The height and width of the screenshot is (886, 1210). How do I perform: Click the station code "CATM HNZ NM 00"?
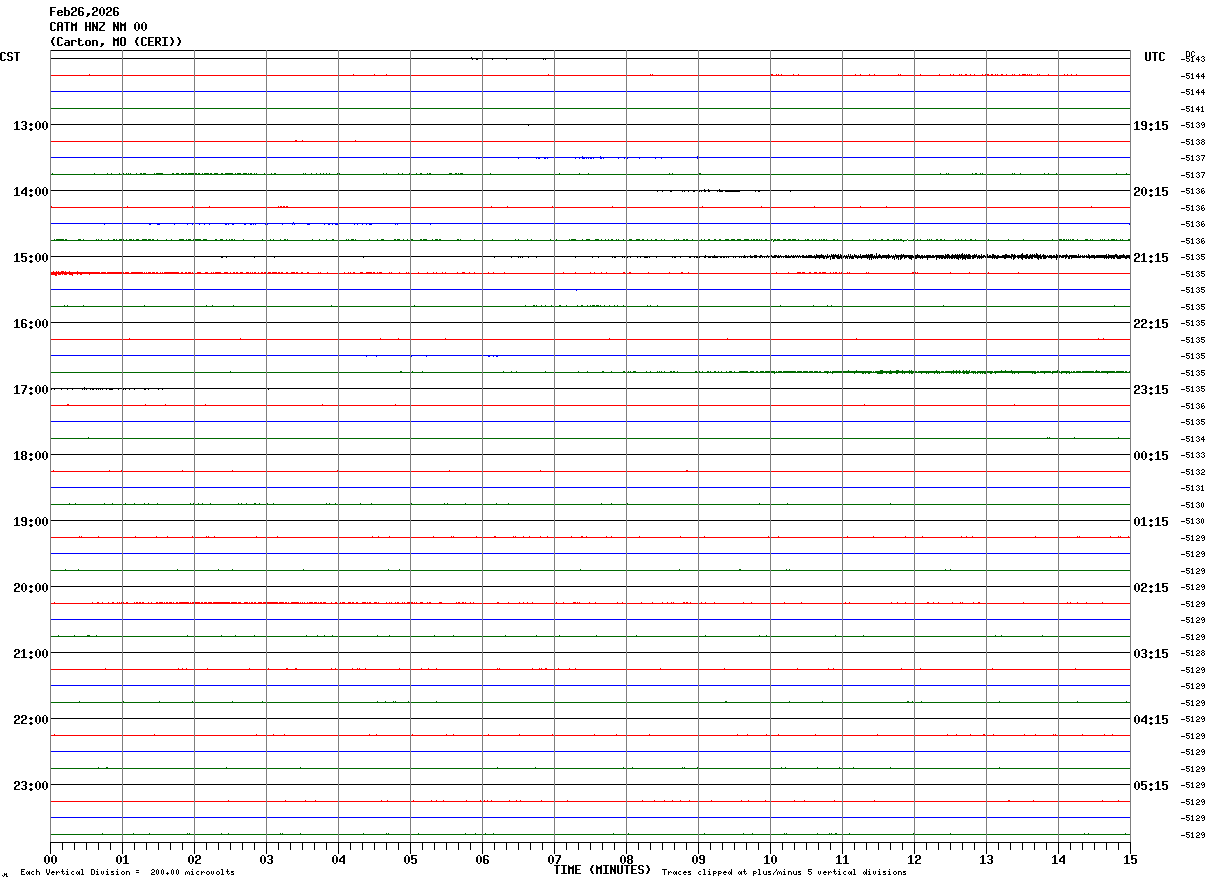click(98, 27)
